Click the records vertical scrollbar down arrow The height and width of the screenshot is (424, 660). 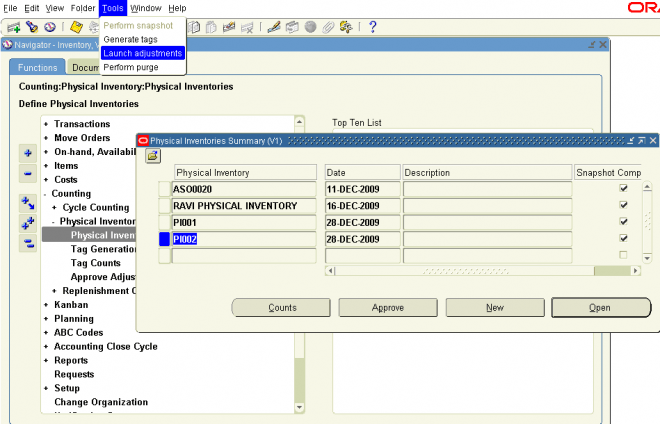tap(647, 258)
